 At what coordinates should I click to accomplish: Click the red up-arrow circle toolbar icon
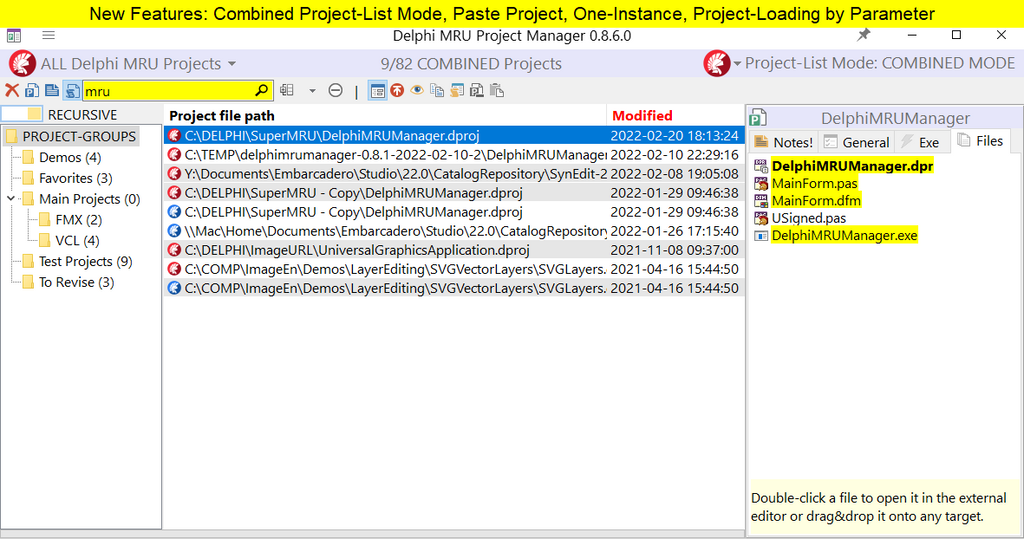pos(397,91)
